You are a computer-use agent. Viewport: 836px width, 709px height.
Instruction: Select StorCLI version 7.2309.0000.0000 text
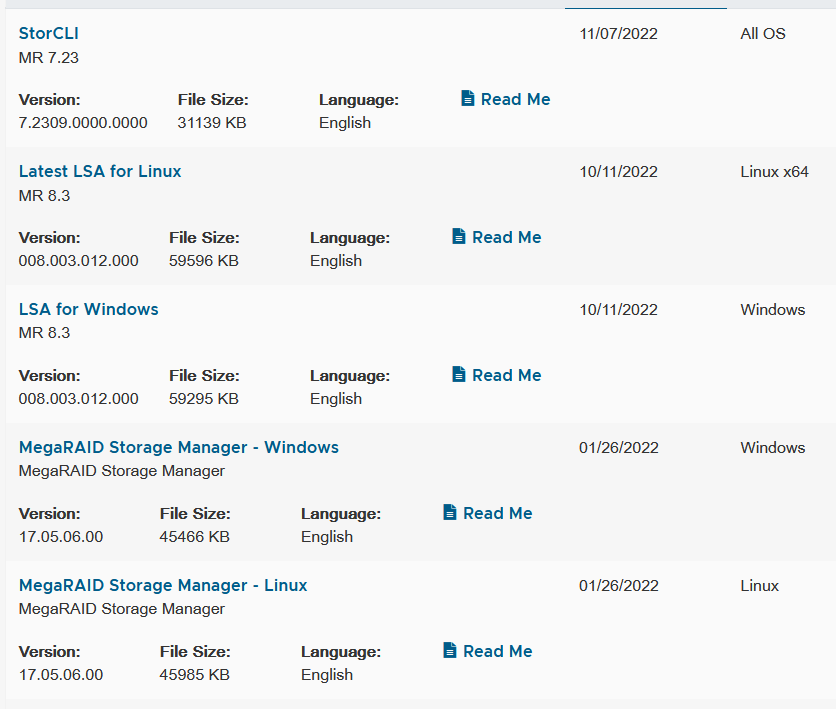pyautogui.click(x=83, y=123)
